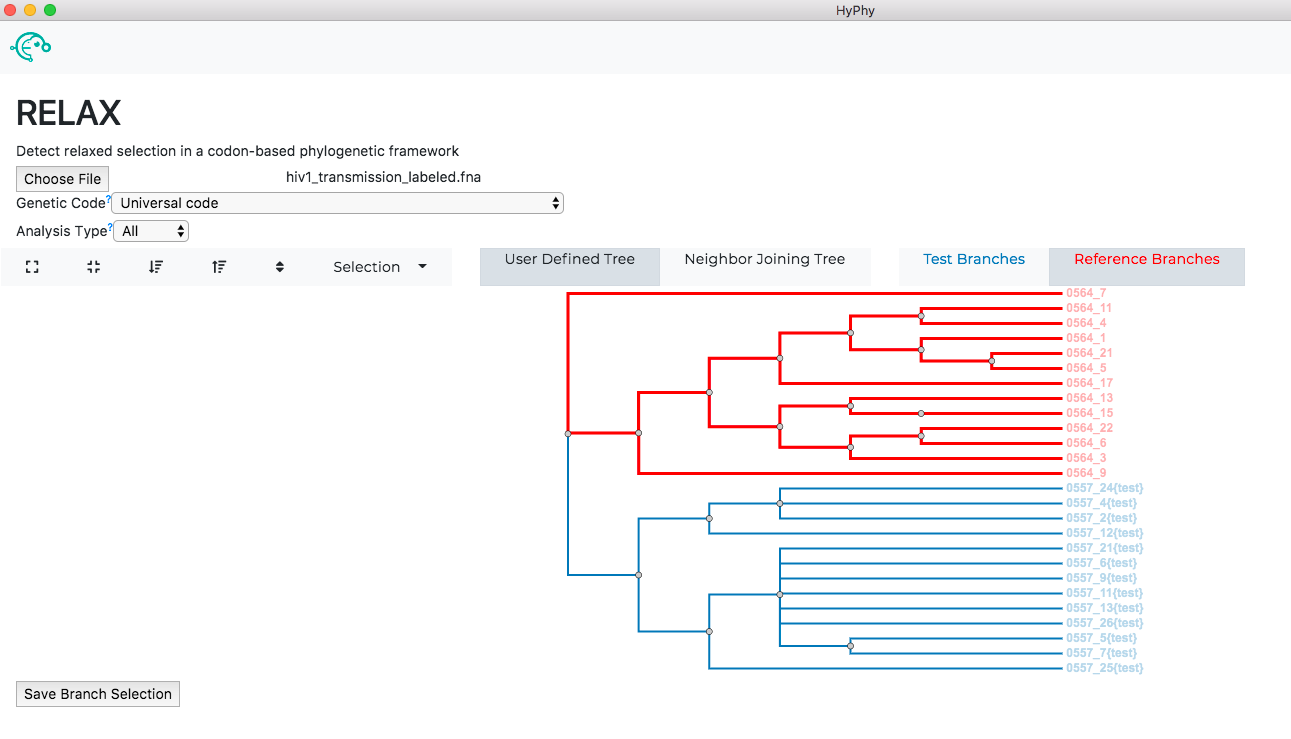Click internal node joining 0557_5 and 0557_7
Screen dimensions: 1291x739
pyautogui.click(x=851, y=646)
